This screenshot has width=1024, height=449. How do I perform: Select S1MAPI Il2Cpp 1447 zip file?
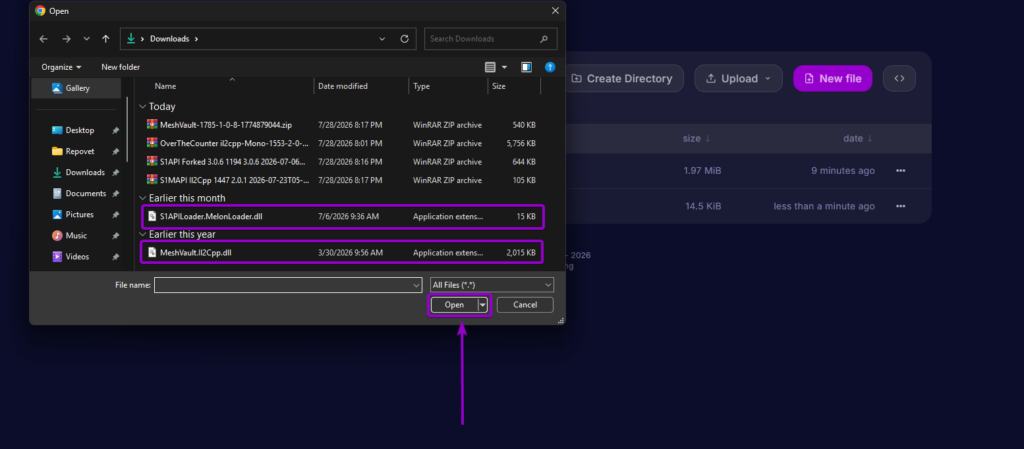coord(342,180)
